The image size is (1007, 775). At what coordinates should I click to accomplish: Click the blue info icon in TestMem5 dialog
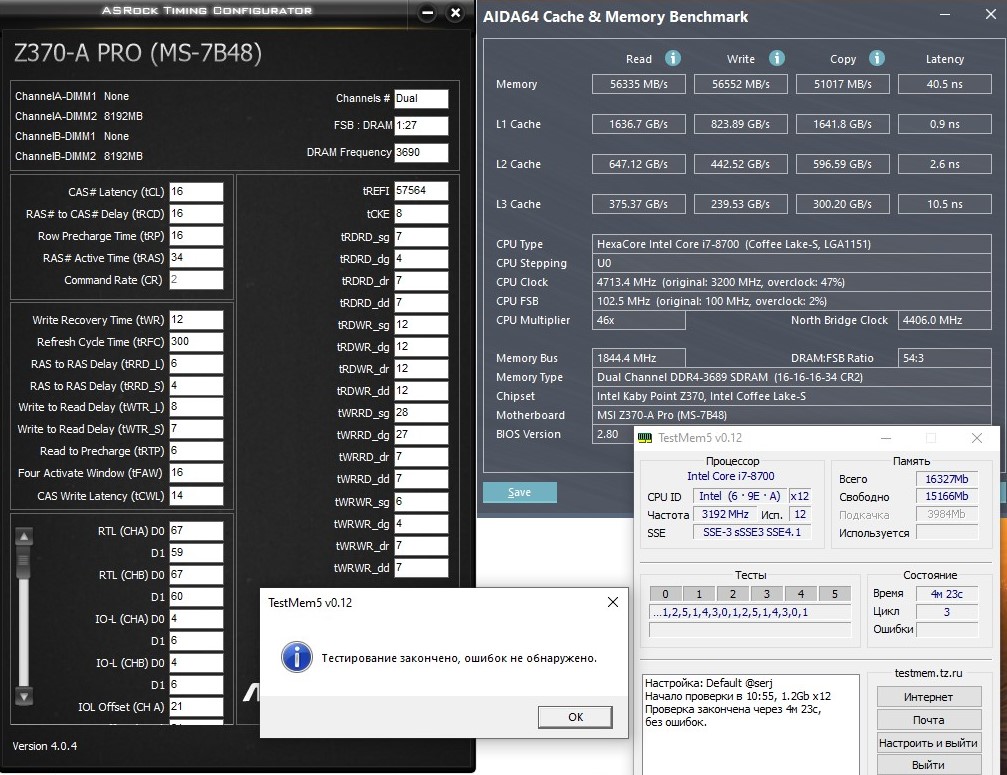point(297,657)
